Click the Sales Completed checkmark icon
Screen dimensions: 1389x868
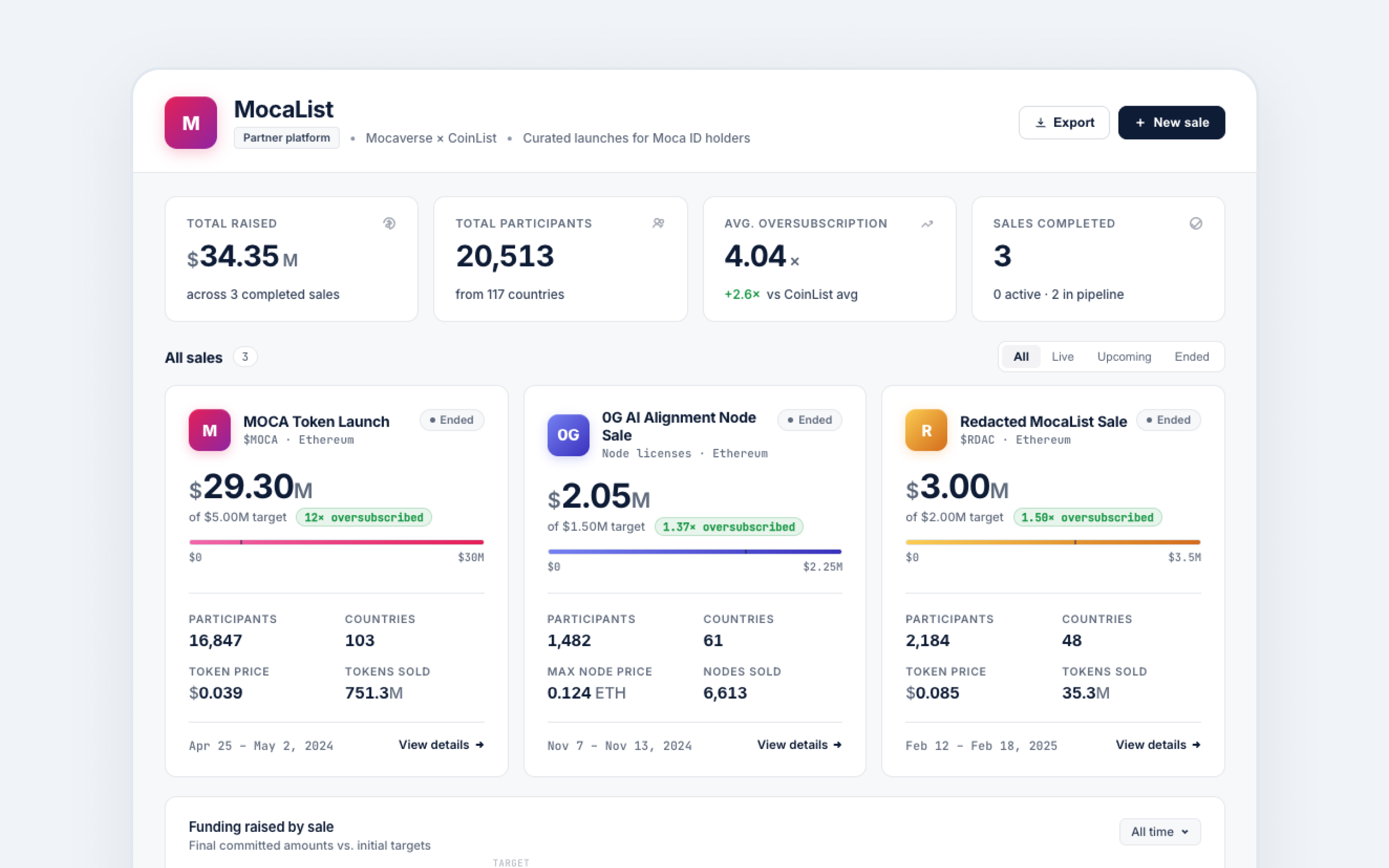(x=1196, y=223)
